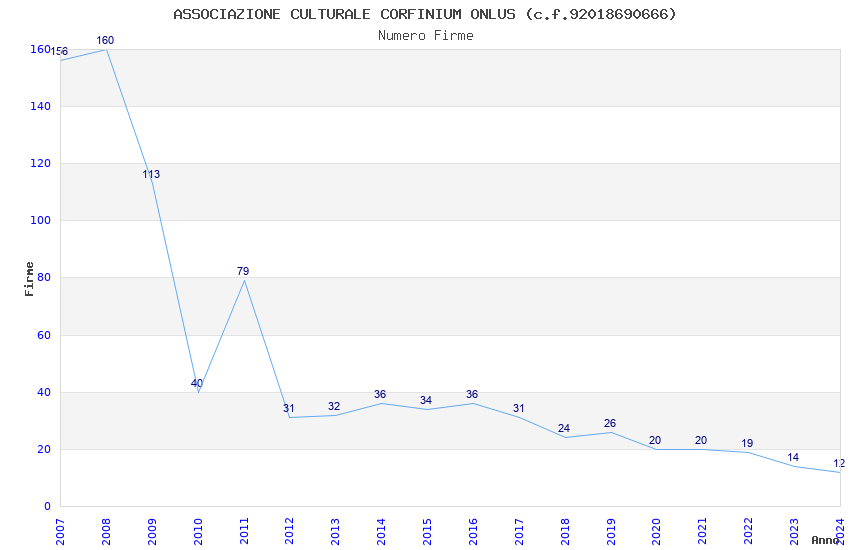Click the final data value label 12
850x550 pixels.
coord(839,463)
